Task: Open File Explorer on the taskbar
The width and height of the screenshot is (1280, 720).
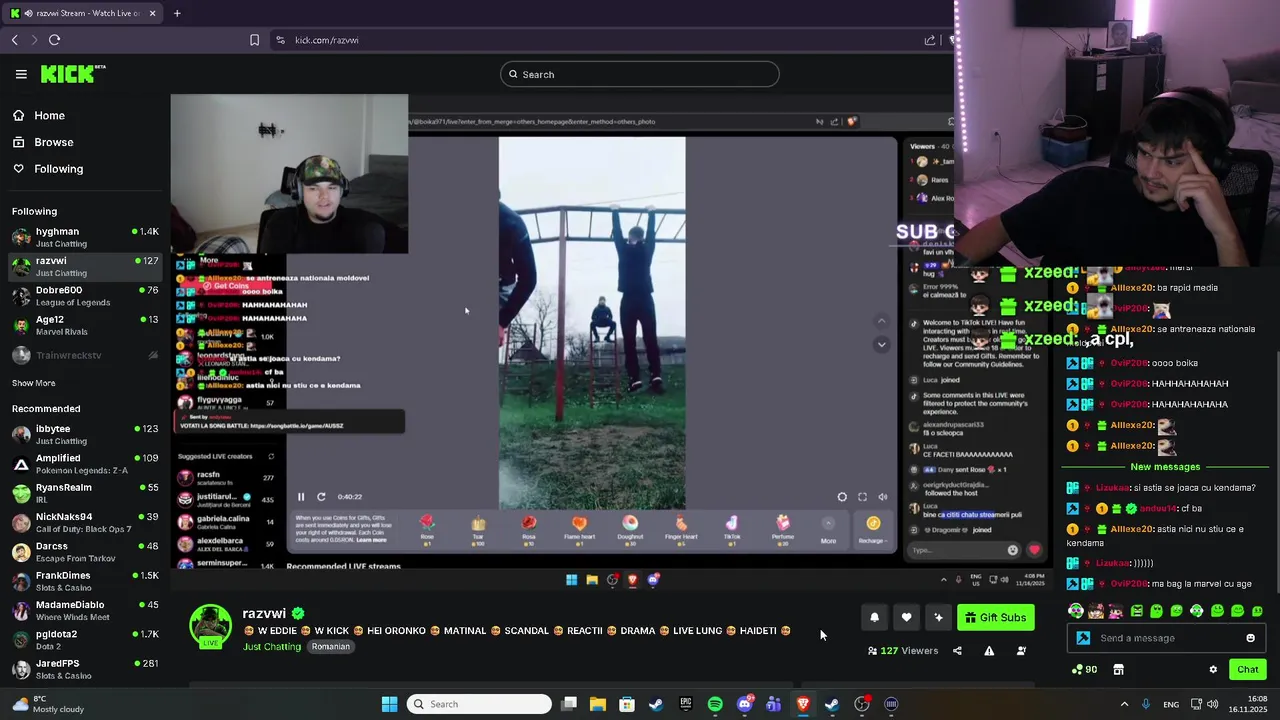Action: pyautogui.click(x=597, y=704)
